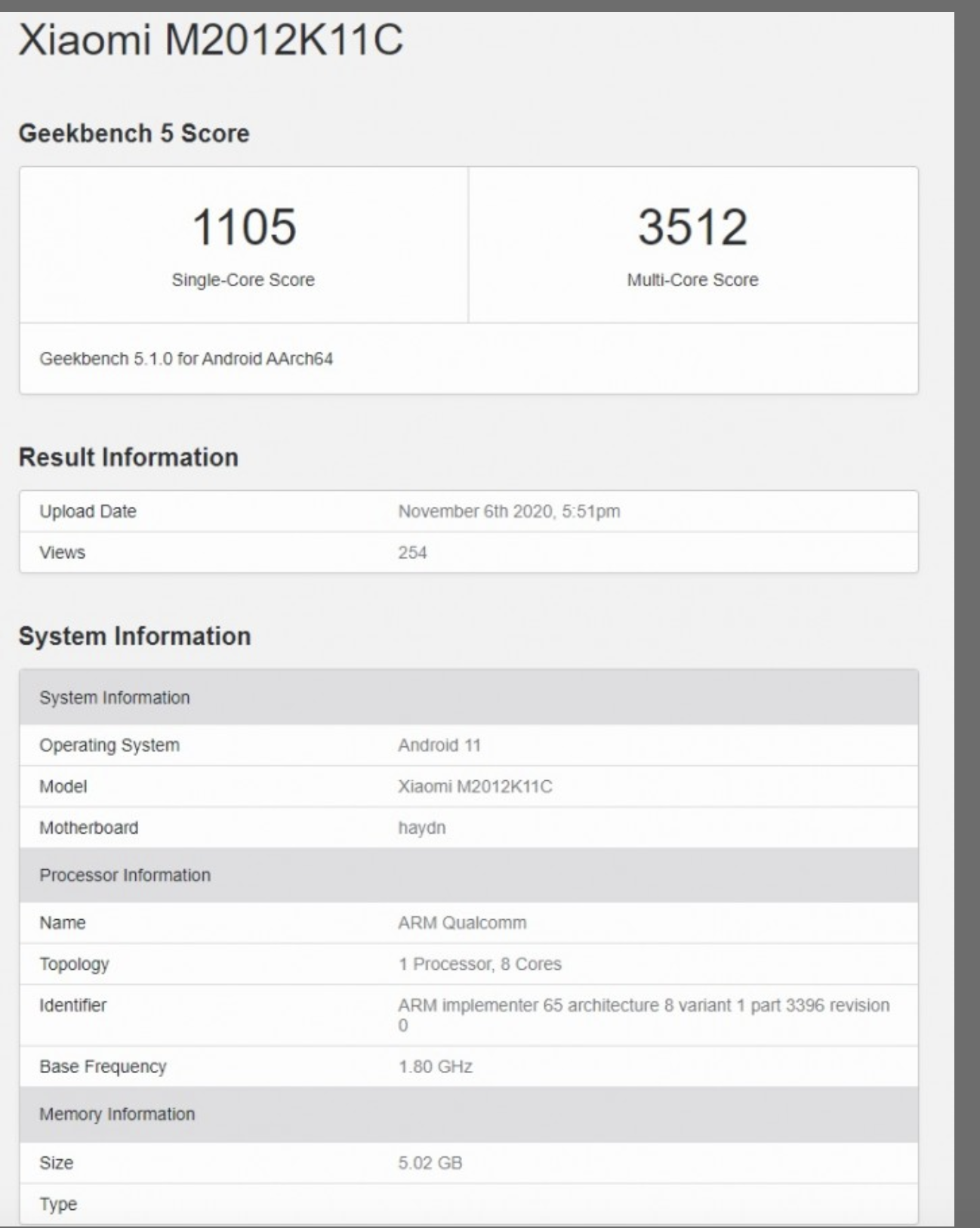The width and height of the screenshot is (980, 1228).
Task: Click the Type row label
Action: point(58,1204)
